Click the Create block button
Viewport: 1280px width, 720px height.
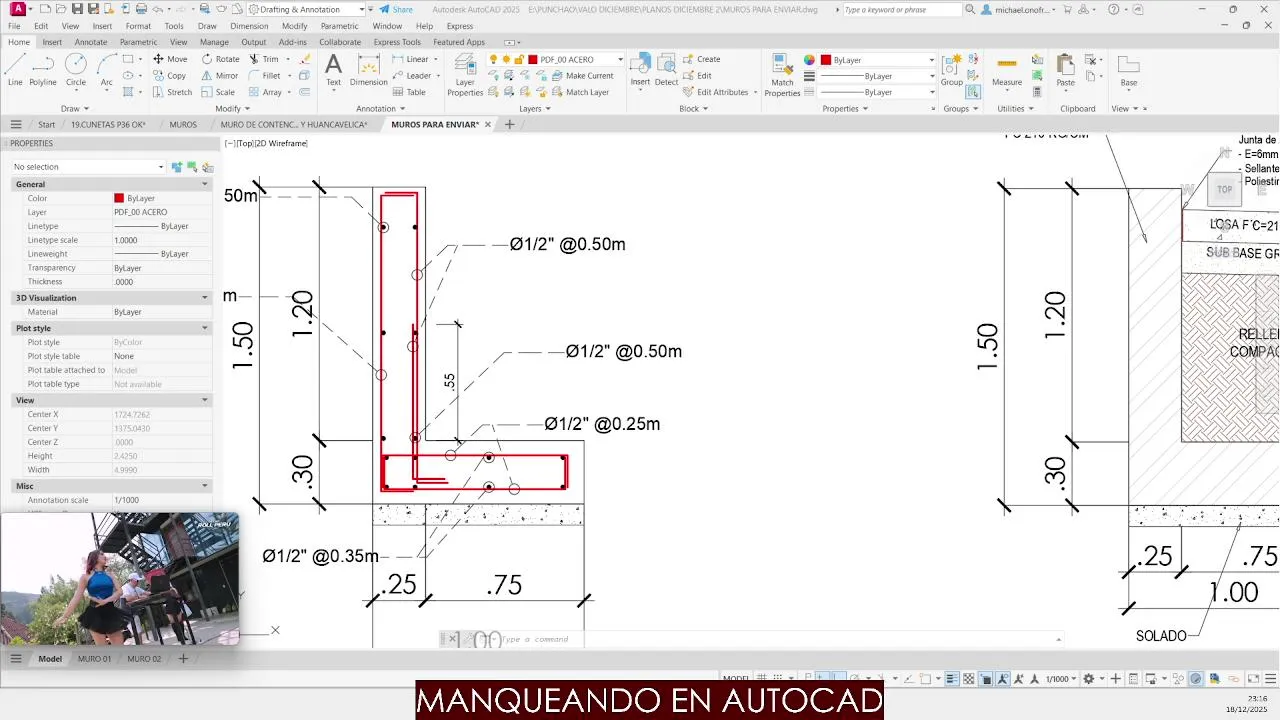click(x=702, y=59)
